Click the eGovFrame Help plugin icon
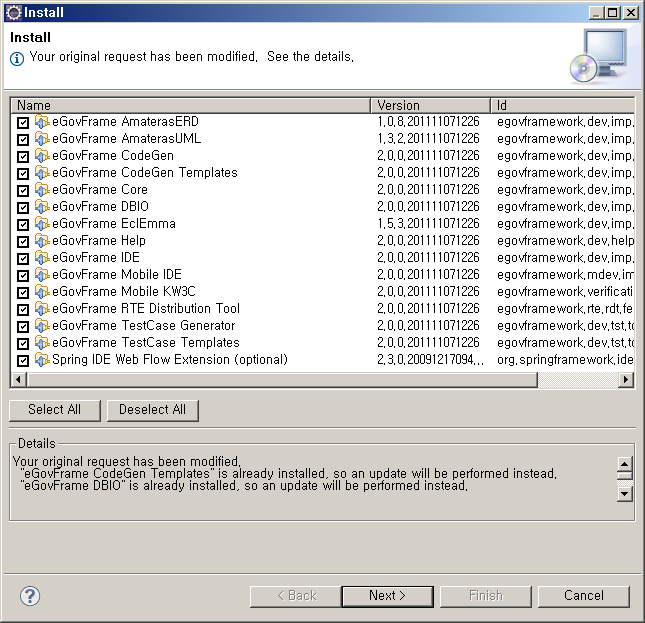Screen dimensions: 645x623 (42, 241)
